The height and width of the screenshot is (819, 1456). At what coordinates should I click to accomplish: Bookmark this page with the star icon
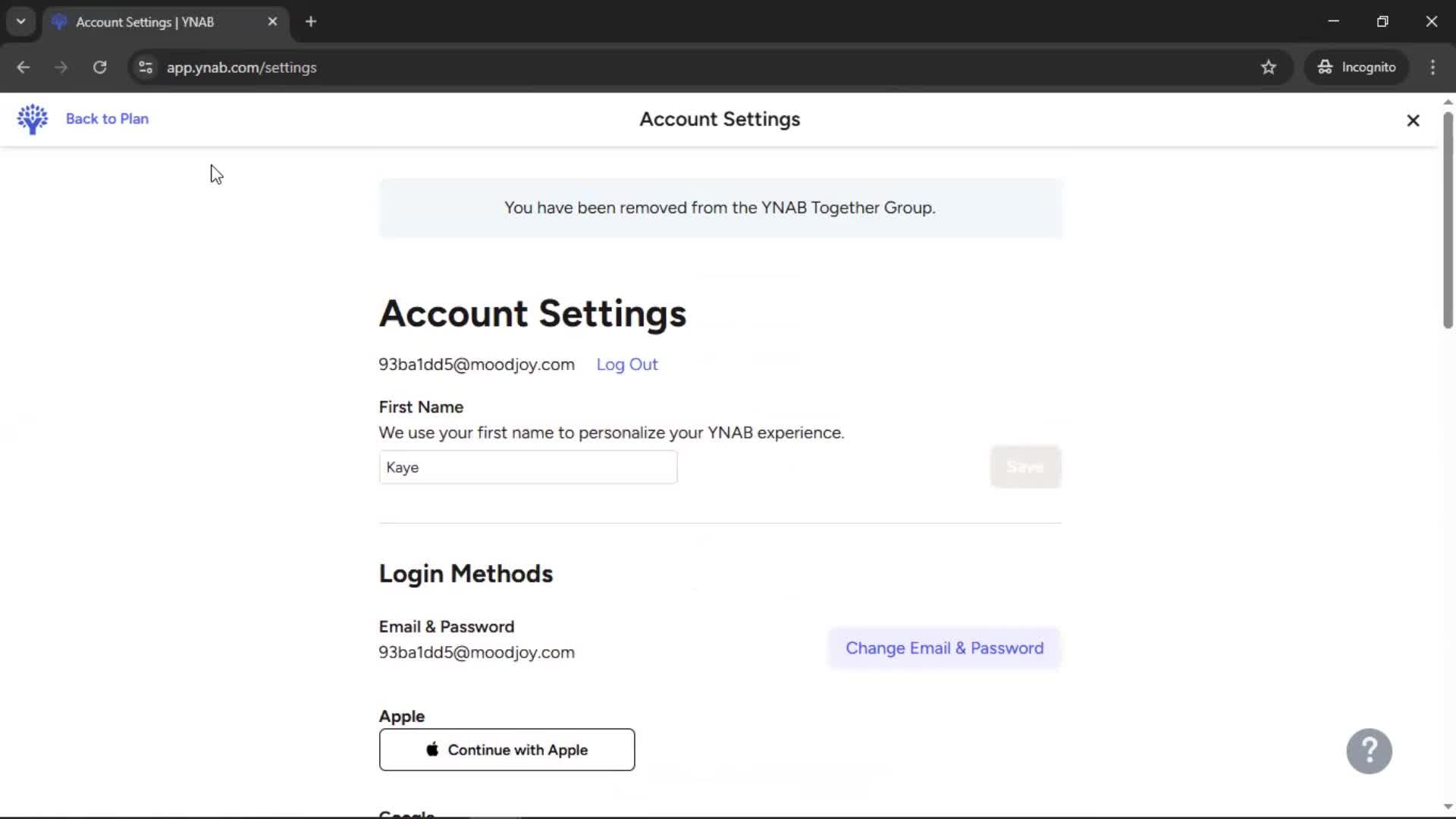pos(1269,67)
